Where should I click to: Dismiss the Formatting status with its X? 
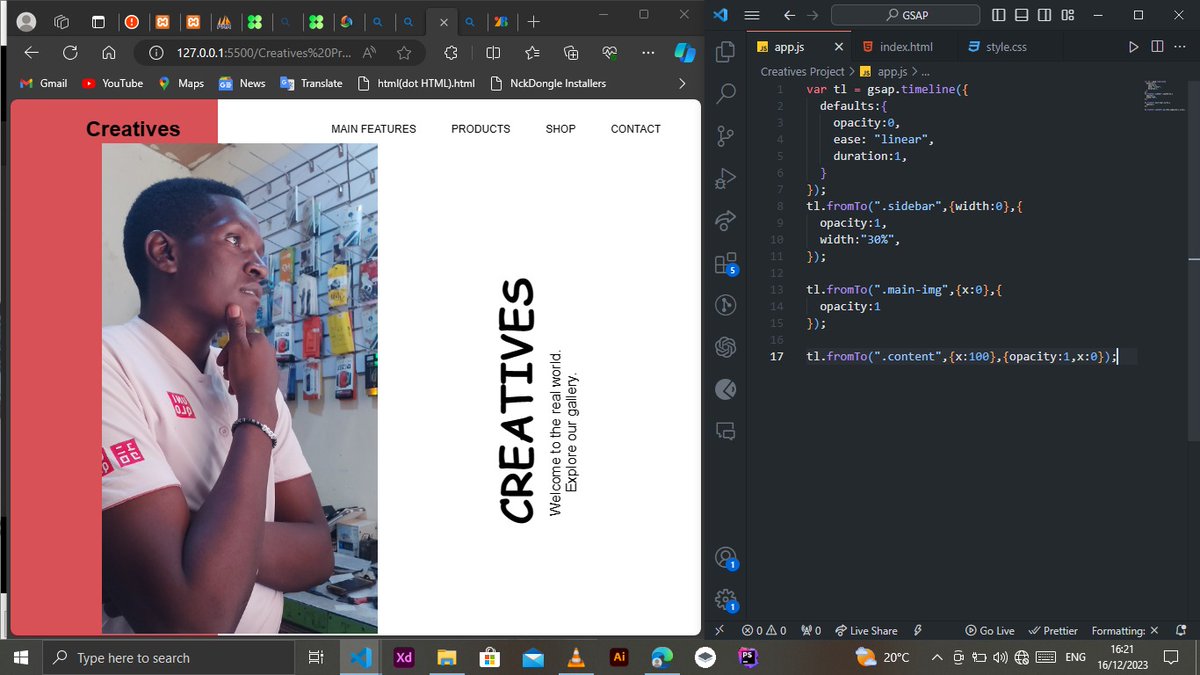(1154, 630)
